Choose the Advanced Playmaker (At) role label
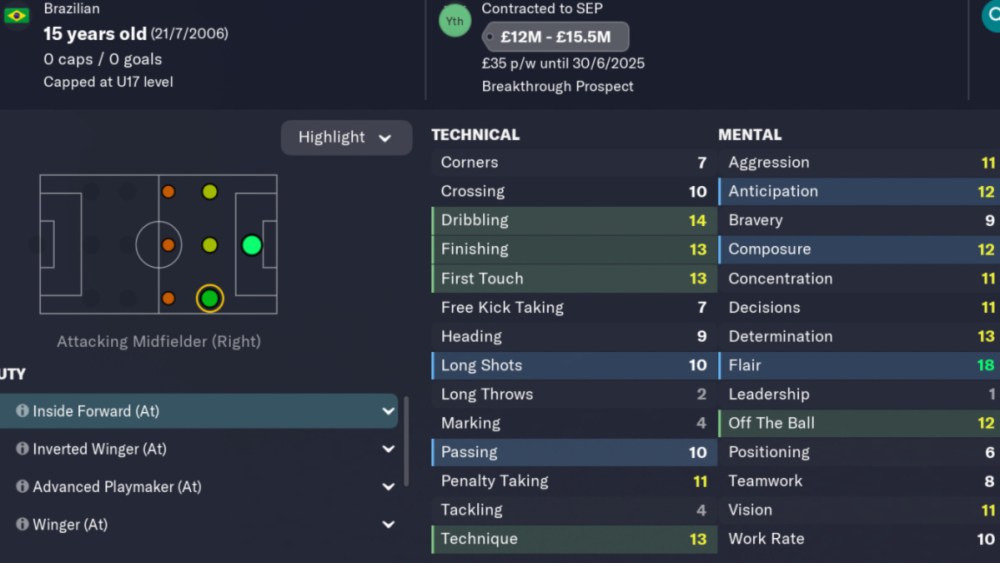 point(118,487)
